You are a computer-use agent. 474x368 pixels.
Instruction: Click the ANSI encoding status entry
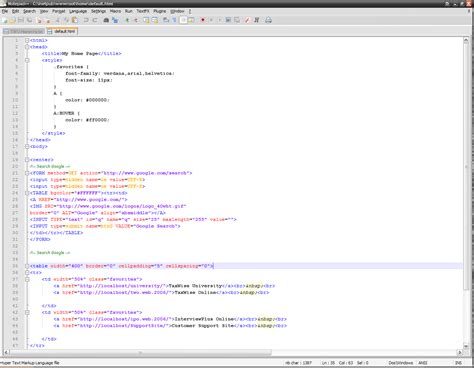tap(423, 363)
